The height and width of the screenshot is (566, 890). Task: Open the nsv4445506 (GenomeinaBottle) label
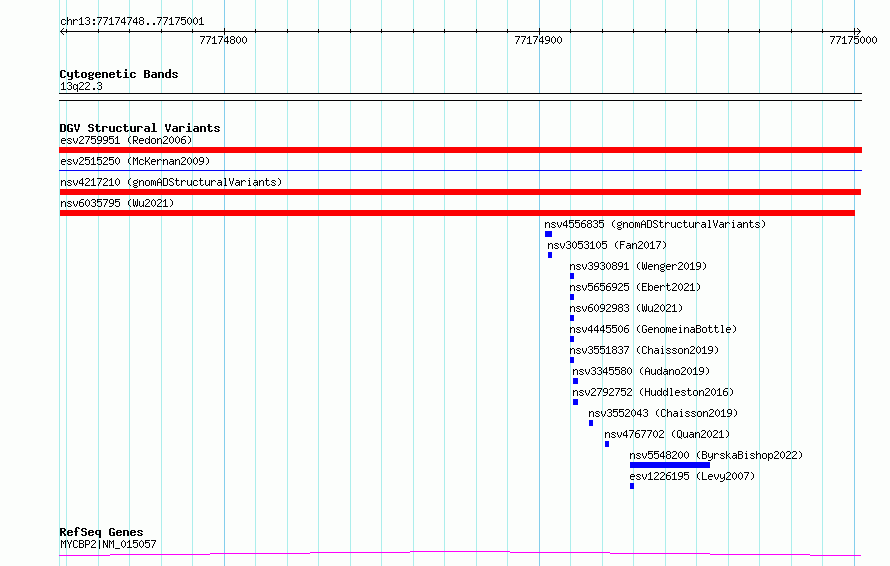point(653,329)
